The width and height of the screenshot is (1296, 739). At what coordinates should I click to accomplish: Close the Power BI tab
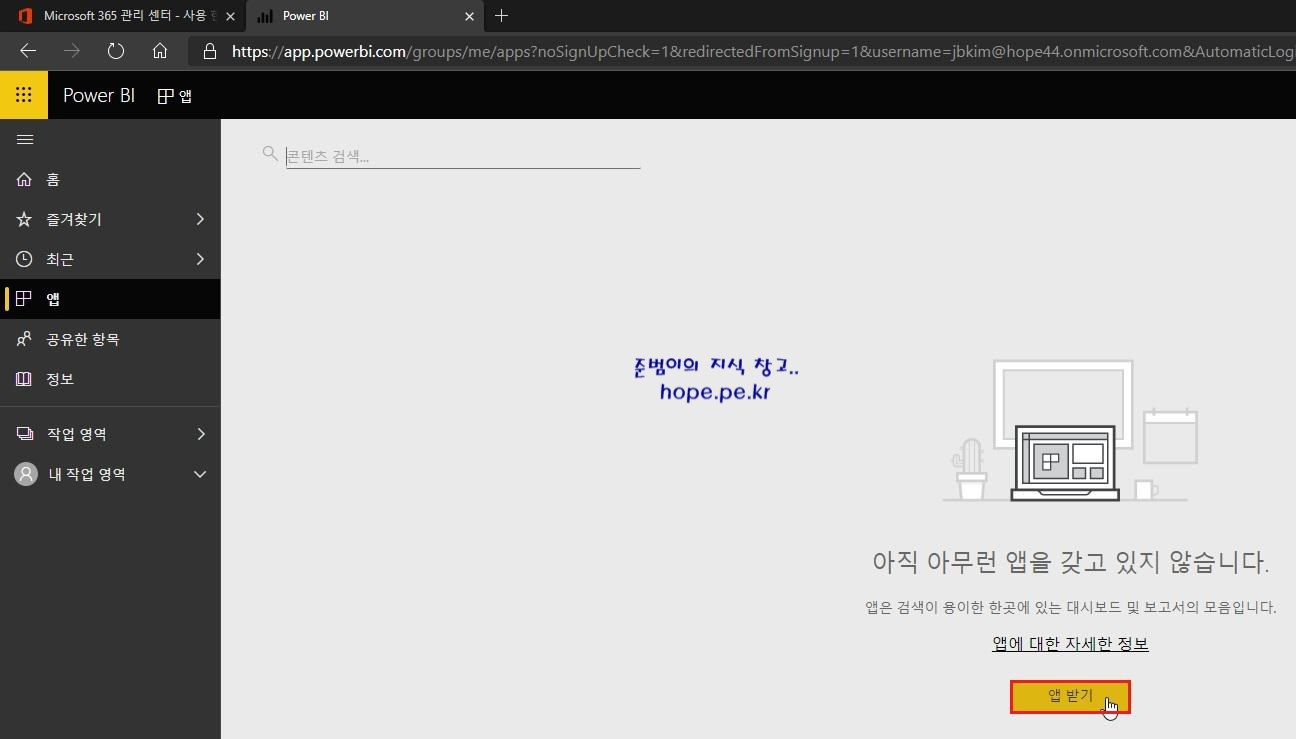point(470,16)
